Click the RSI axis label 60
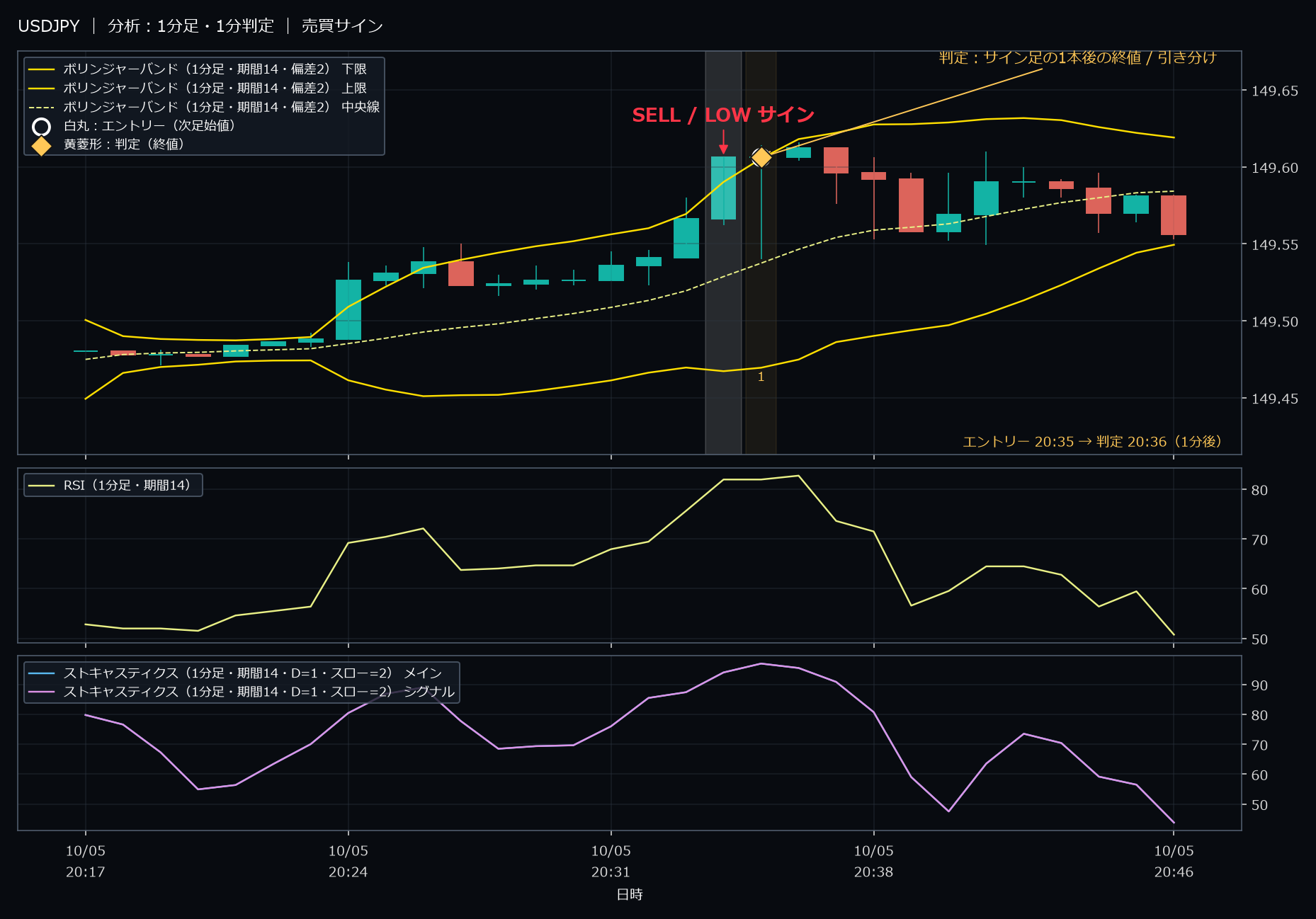The image size is (1316, 919). point(1259,589)
